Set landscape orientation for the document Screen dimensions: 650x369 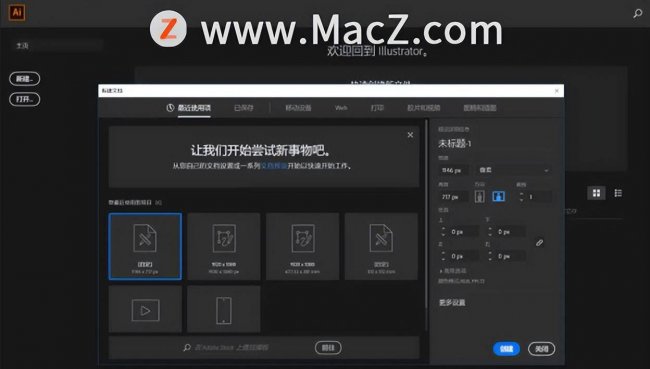pos(498,197)
